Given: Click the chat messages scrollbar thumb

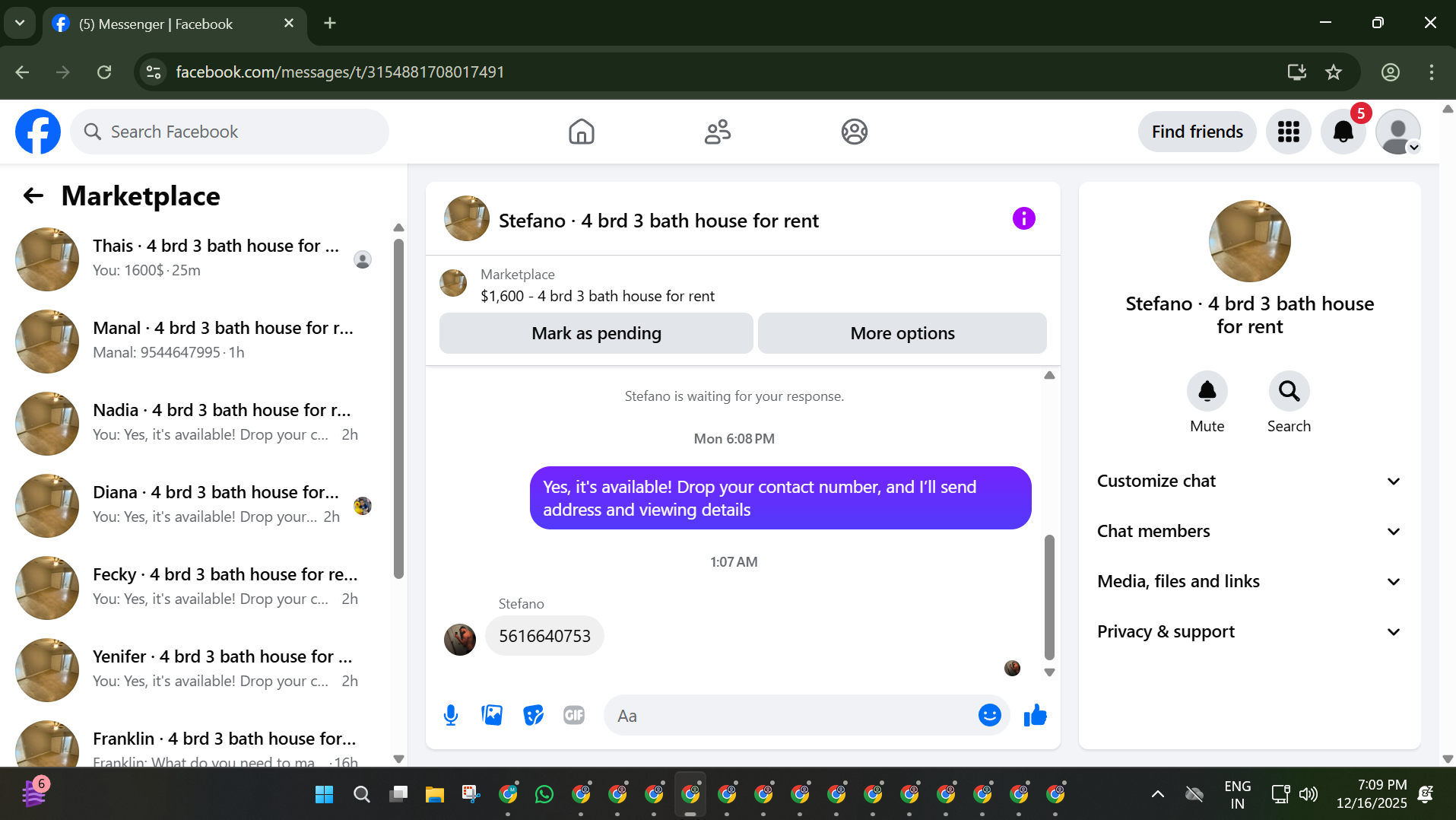Looking at the screenshot, I should [x=1049, y=597].
